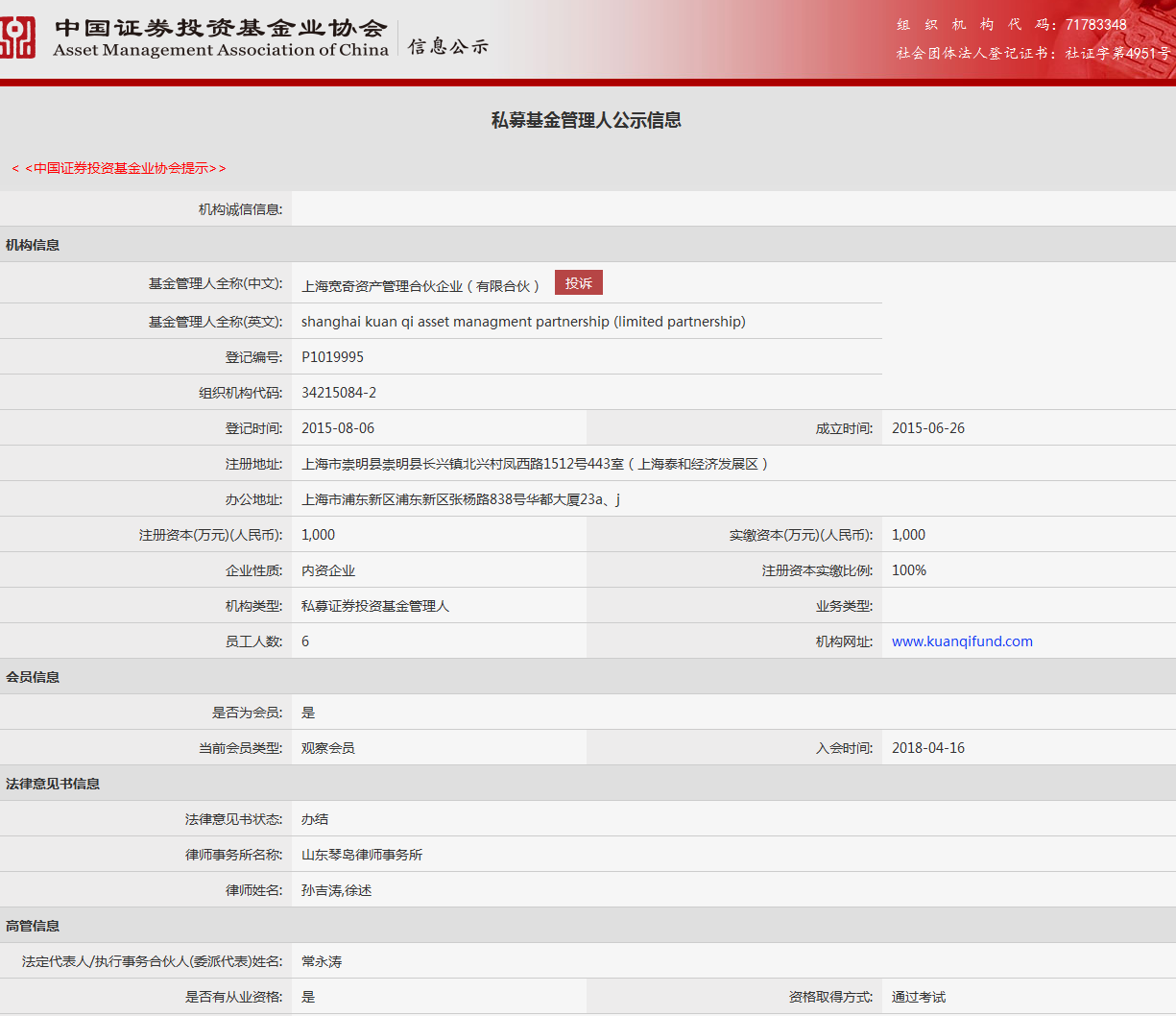This screenshot has height=1016, width=1176.
Task: Click the office address on 张杨路838号
Action: click(x=461, y=499)
